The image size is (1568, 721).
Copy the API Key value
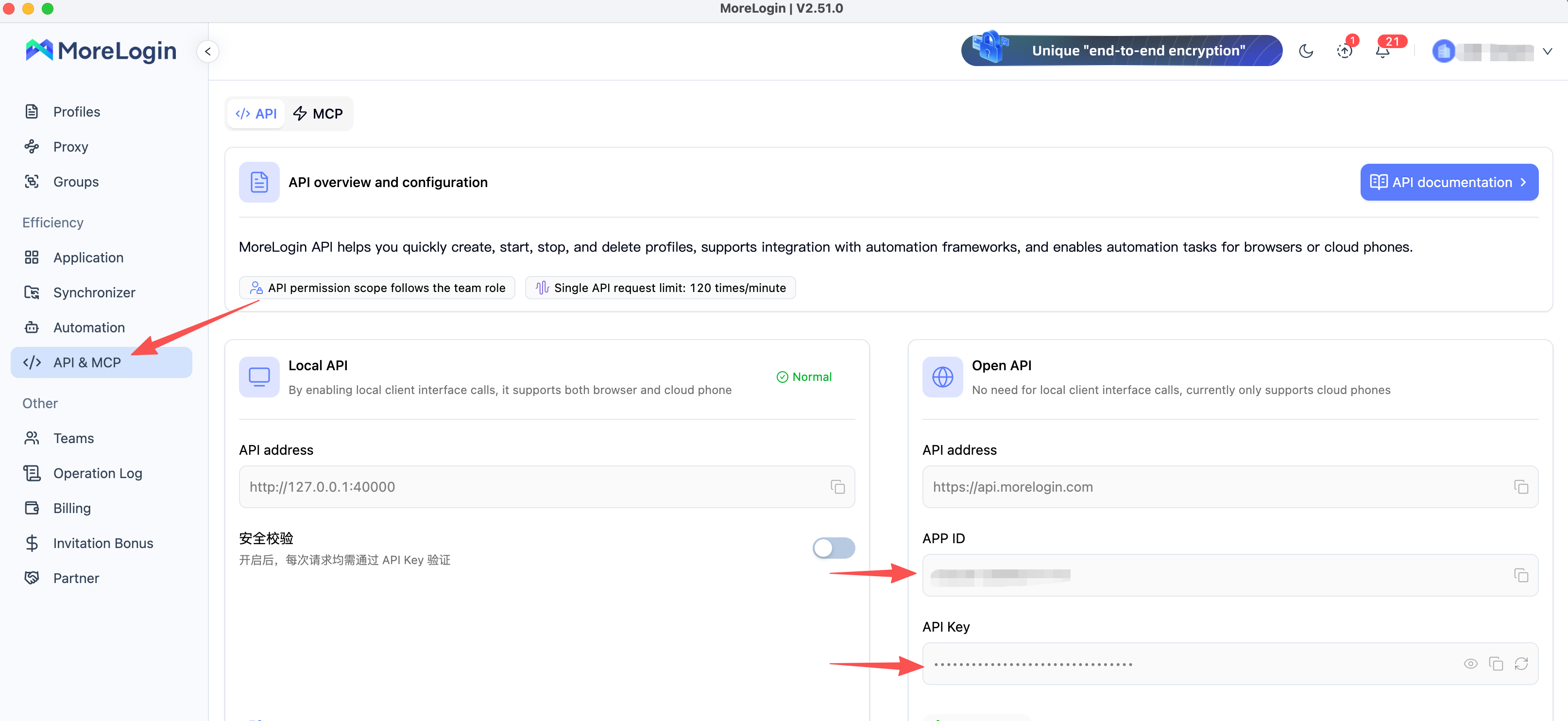[1496, 664]
